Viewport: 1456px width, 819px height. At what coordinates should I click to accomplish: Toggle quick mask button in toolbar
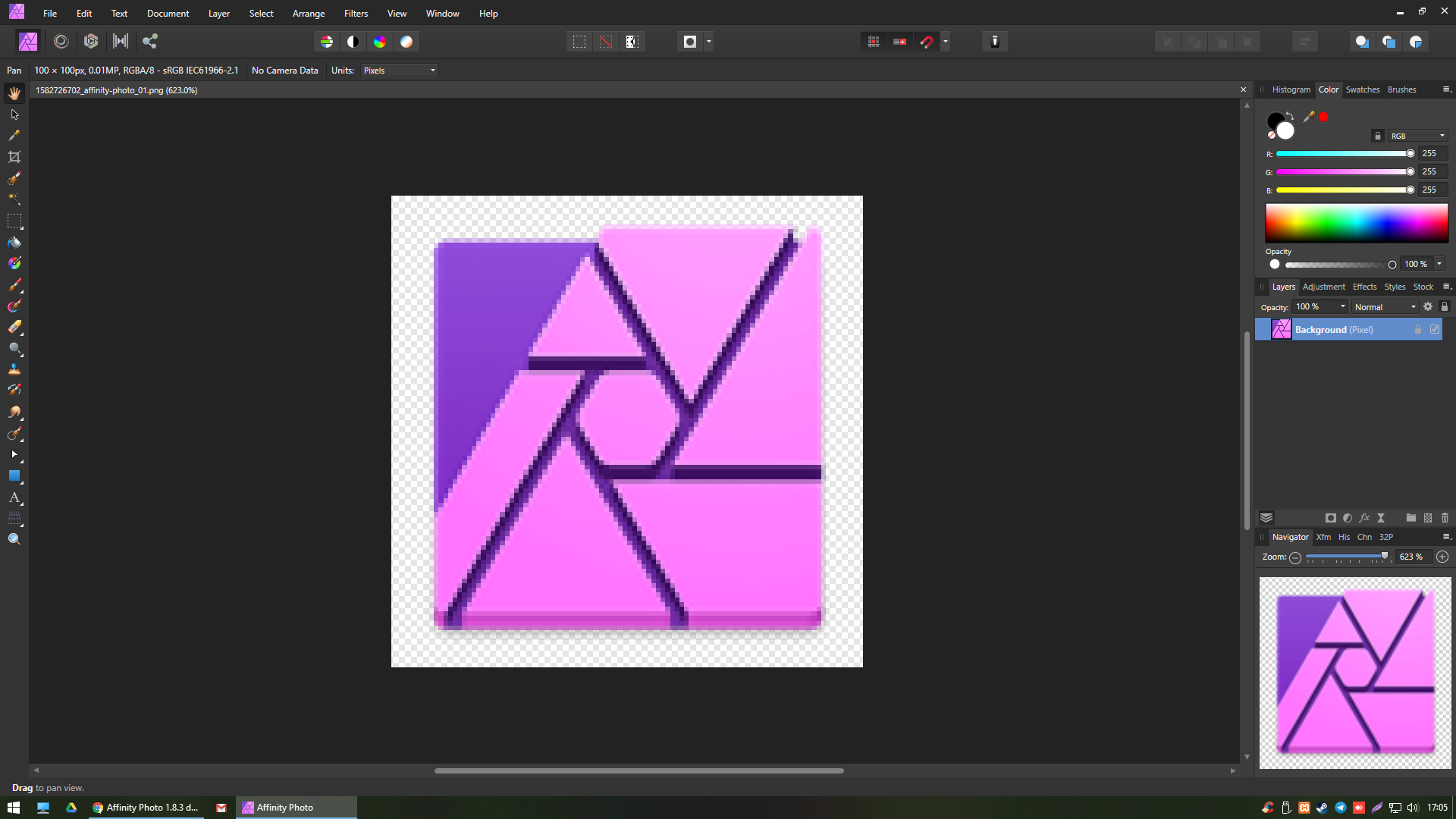(690, 42)
